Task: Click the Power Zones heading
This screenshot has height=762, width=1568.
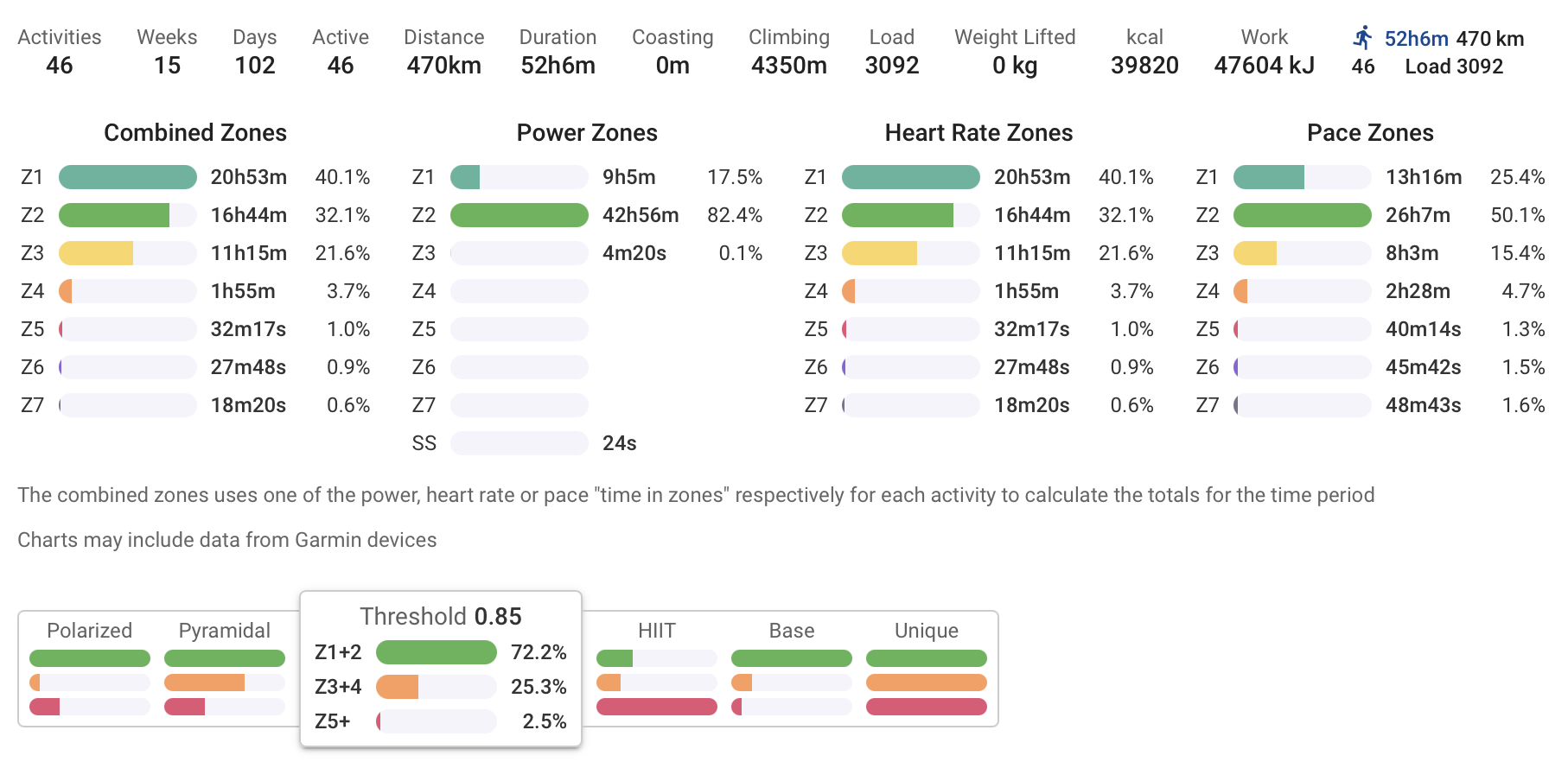Action: (587, 132)
